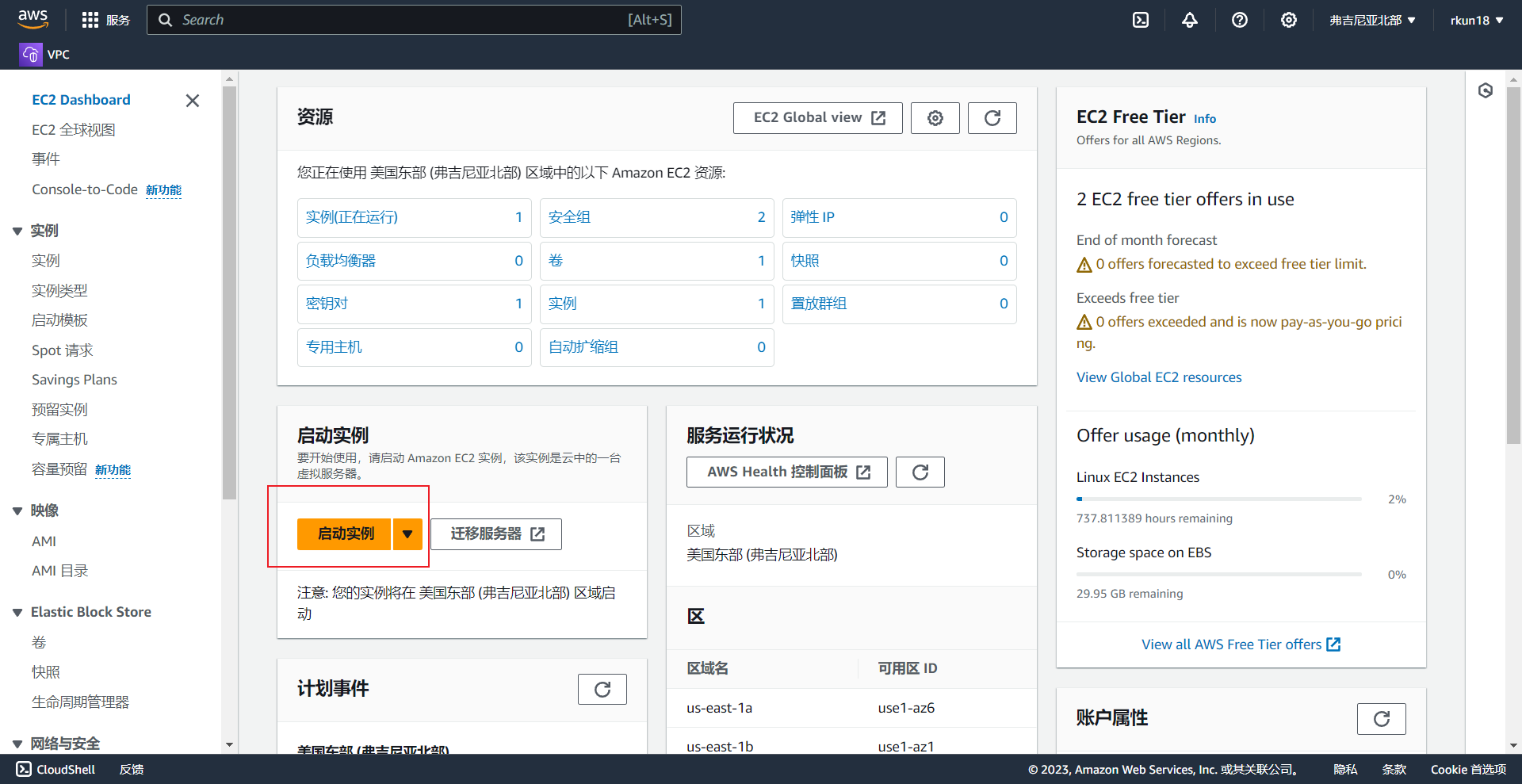Open 实例类型 in sidebar
The image size is (1522, 784).
[x=59, y=291]
